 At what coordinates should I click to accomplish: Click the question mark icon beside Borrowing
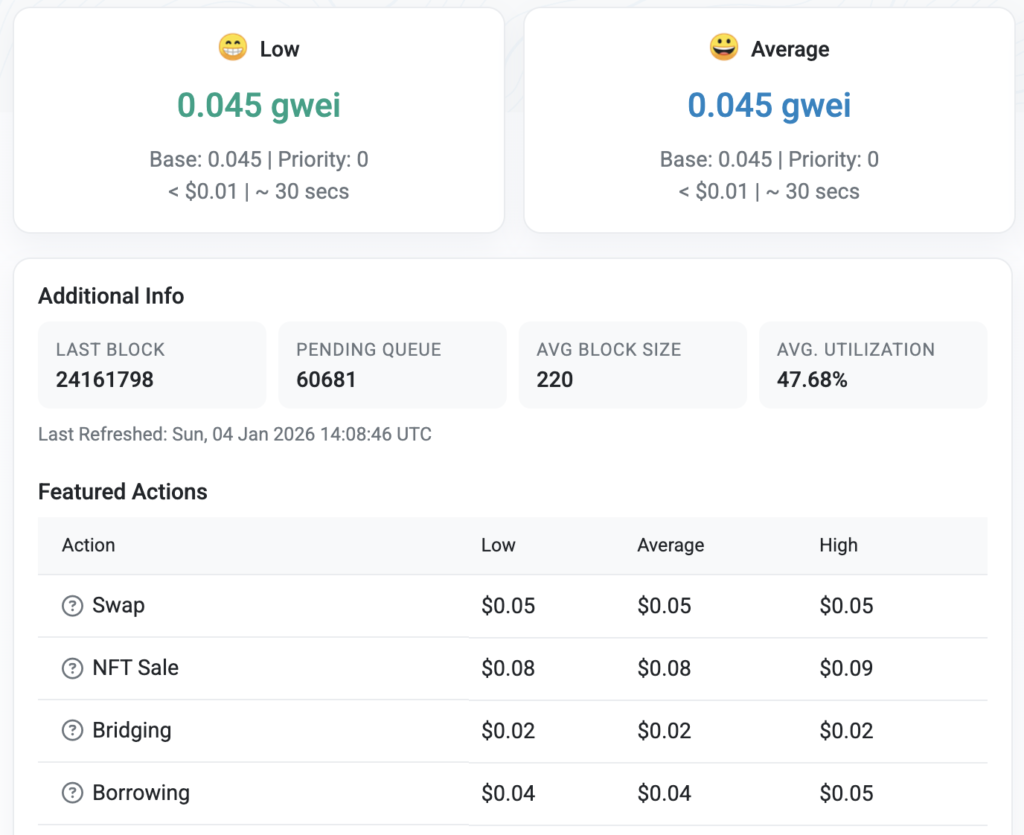click(72, 793)
